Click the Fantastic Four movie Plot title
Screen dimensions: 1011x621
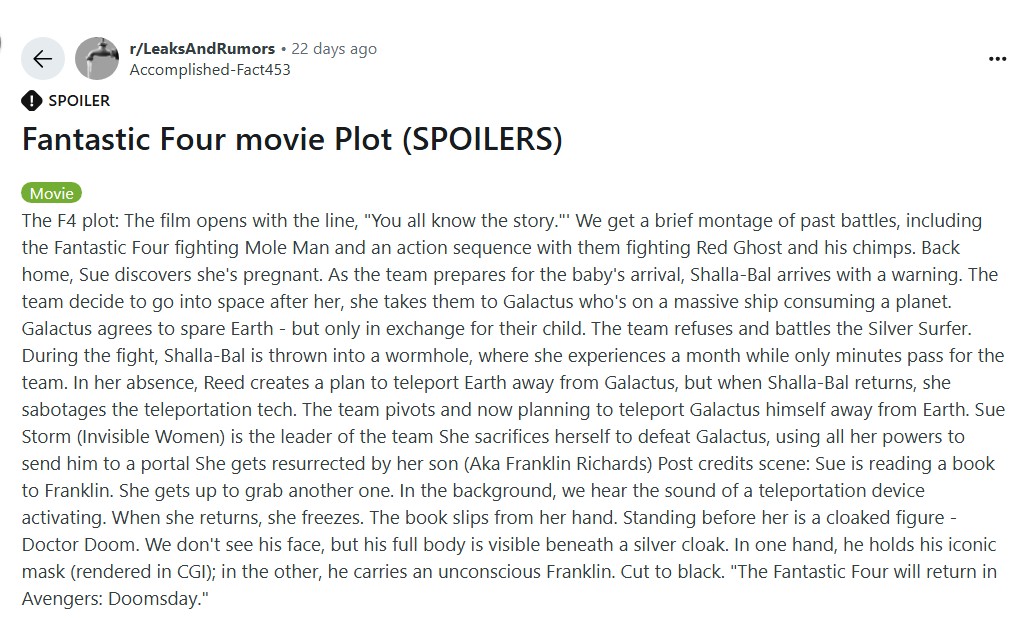click(x=292, y=139)
